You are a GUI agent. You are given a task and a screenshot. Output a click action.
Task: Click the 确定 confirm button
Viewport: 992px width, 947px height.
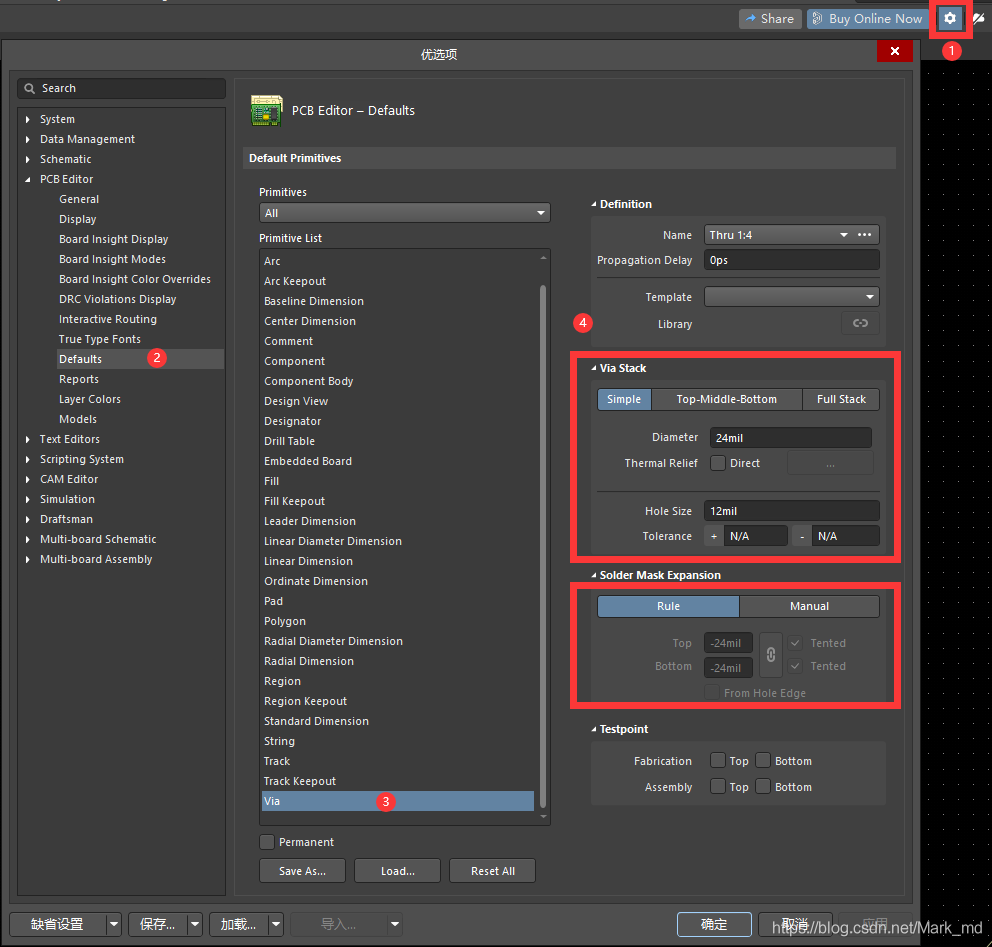[x=714, y=924]
